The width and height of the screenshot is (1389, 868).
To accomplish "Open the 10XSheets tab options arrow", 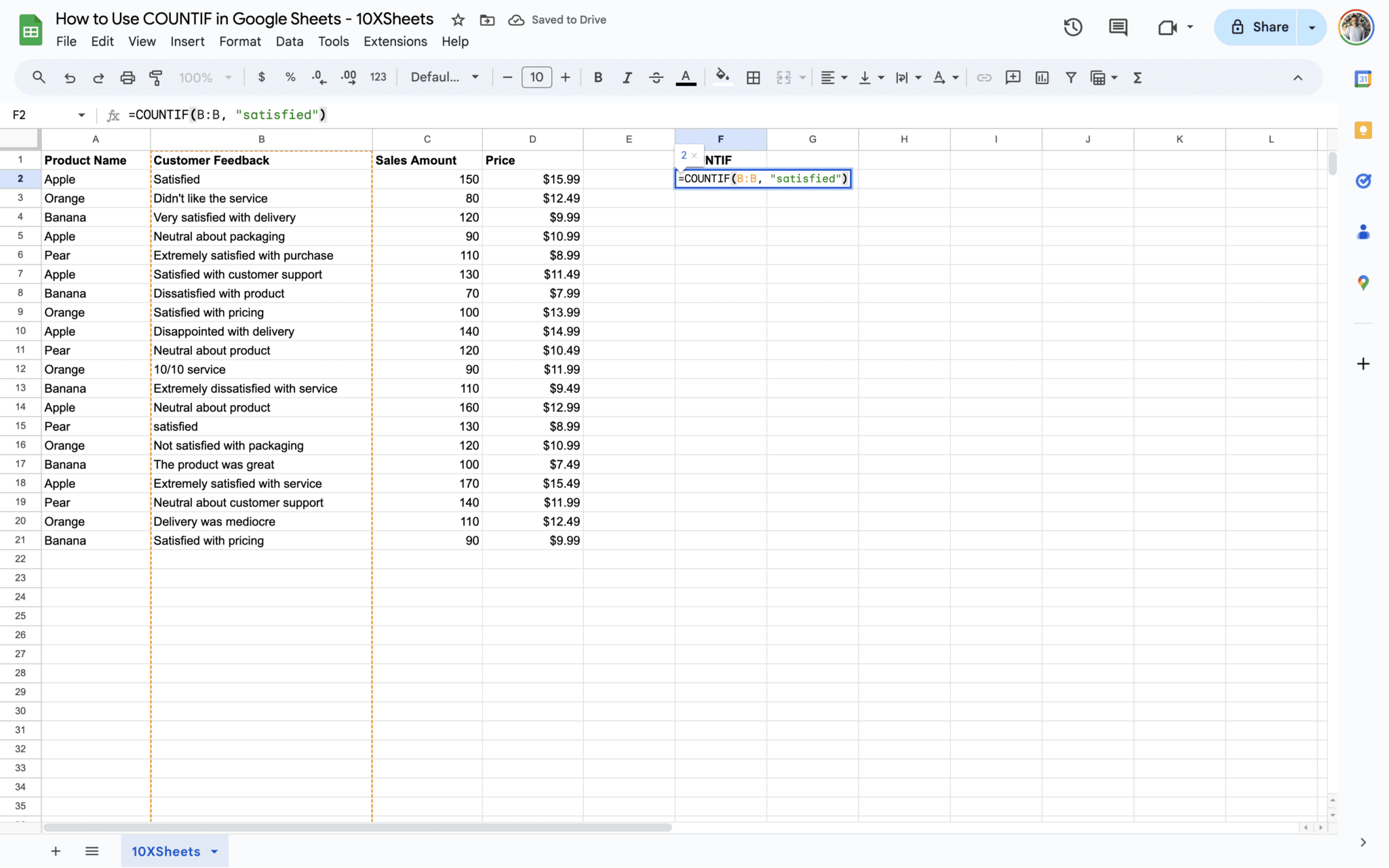I will coord(214,851).
